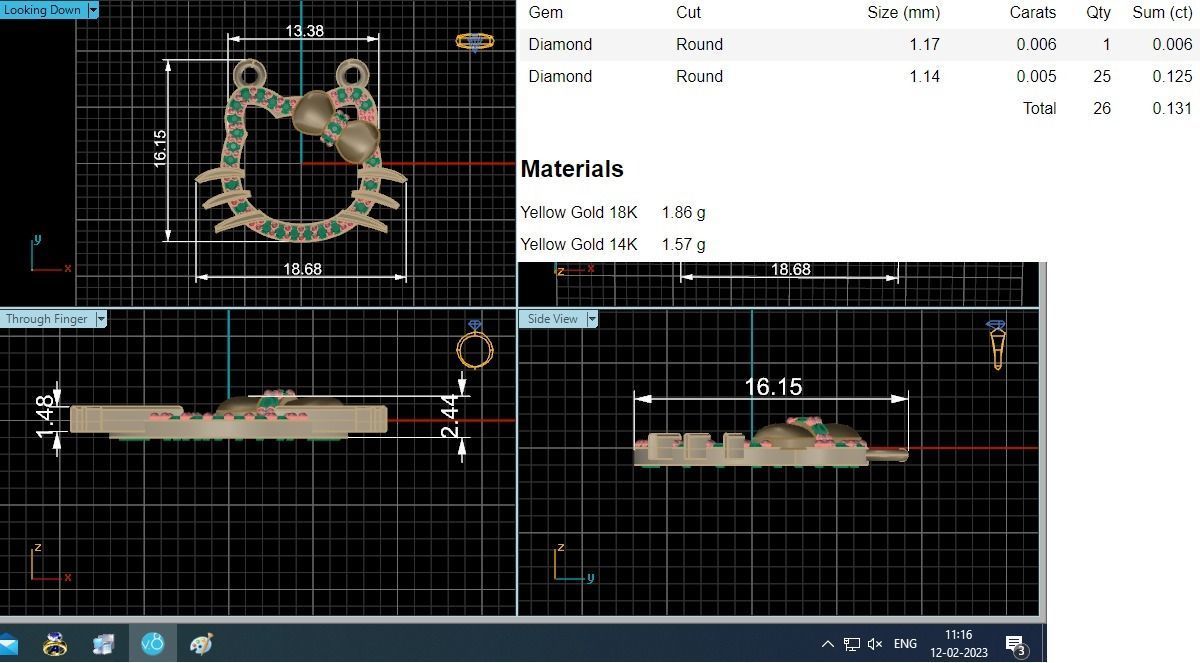The height and width of the screenshot is (663, 1200).
Task: Click the Sum (ct) column header
Action: tap(1162, 13)
